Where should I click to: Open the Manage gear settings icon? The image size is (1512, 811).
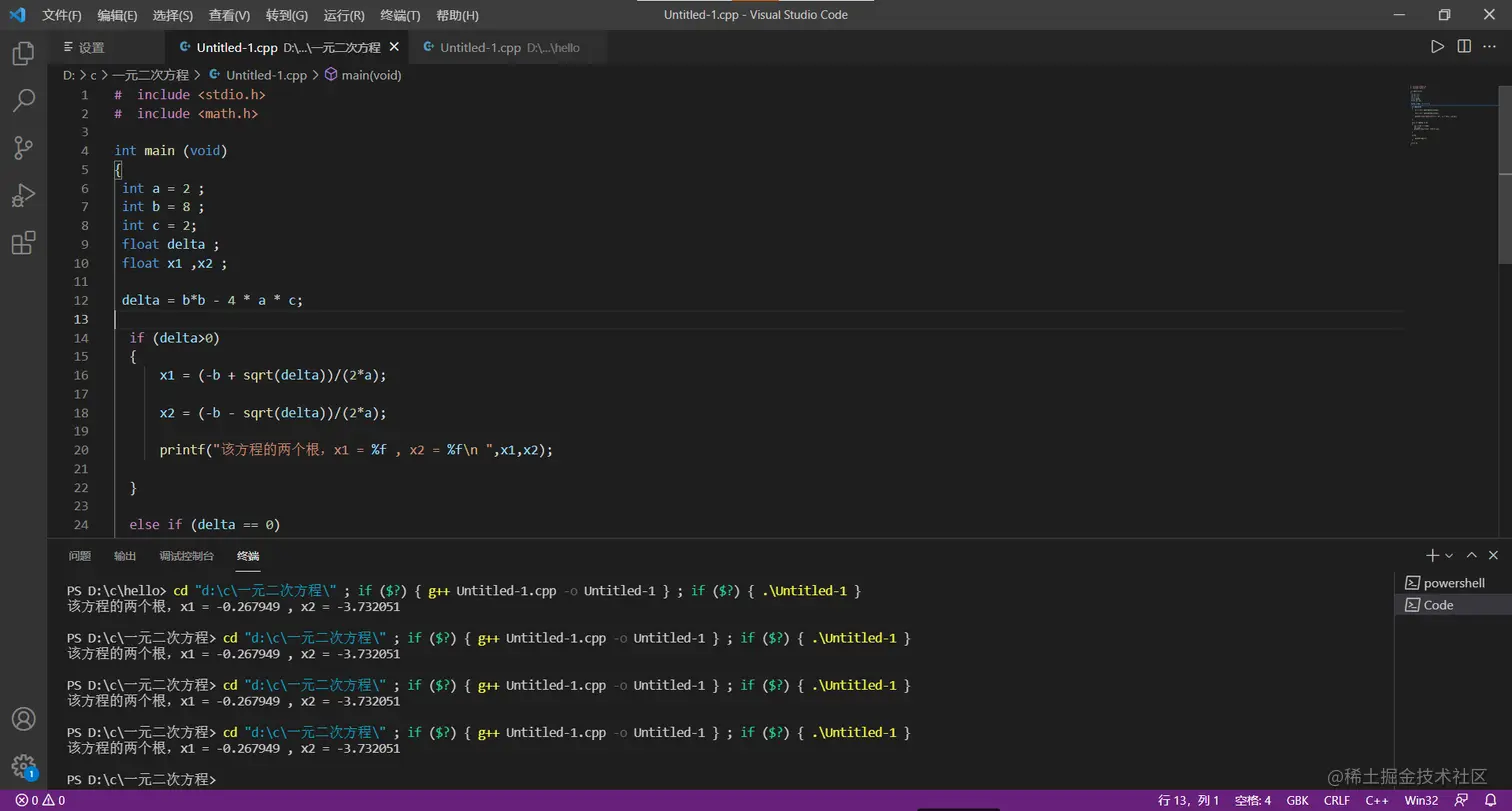(23, 767)
